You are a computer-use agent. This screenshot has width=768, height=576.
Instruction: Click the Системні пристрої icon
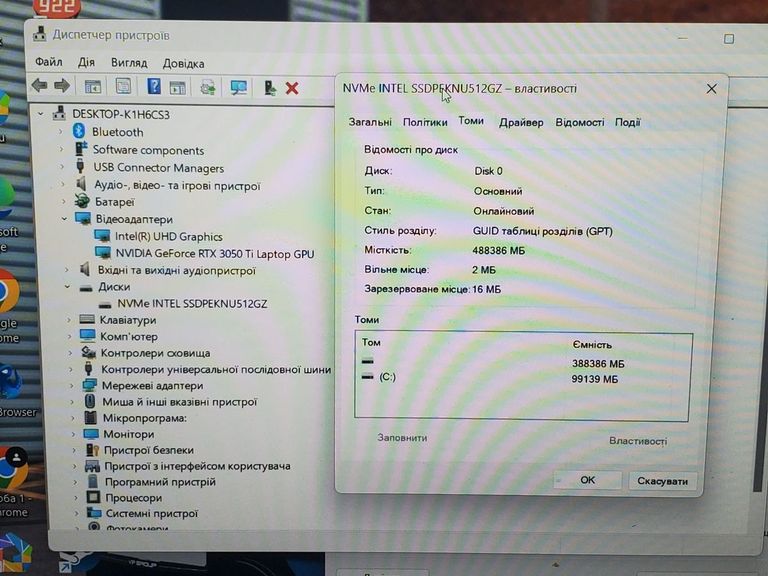[94, 513]
